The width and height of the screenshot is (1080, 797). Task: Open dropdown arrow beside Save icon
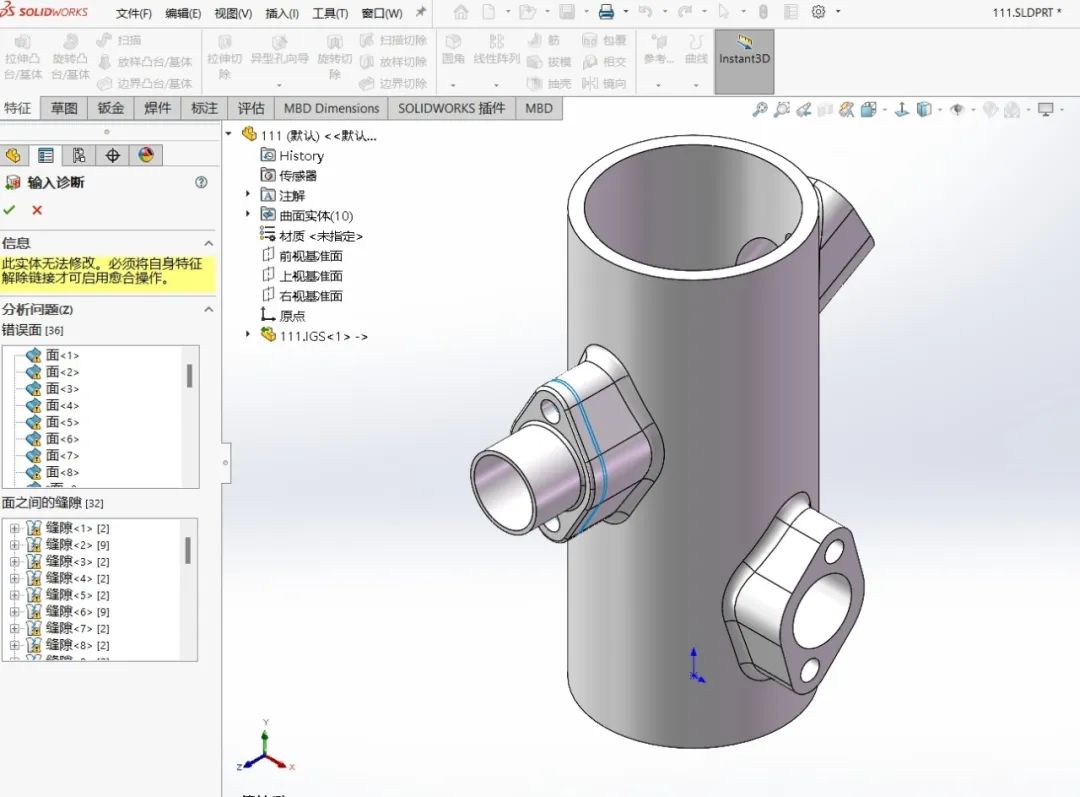[x=586, y=12]
